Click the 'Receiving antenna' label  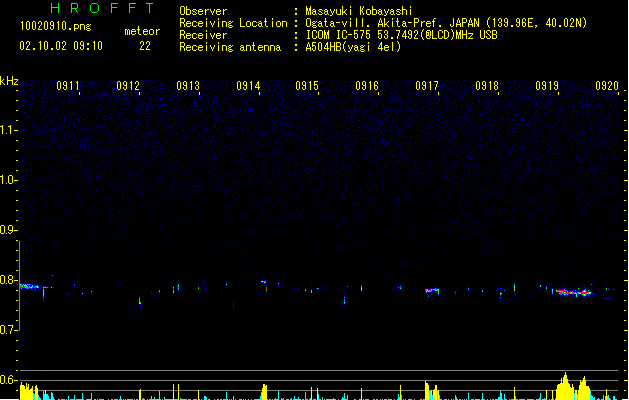click(230, 47)
